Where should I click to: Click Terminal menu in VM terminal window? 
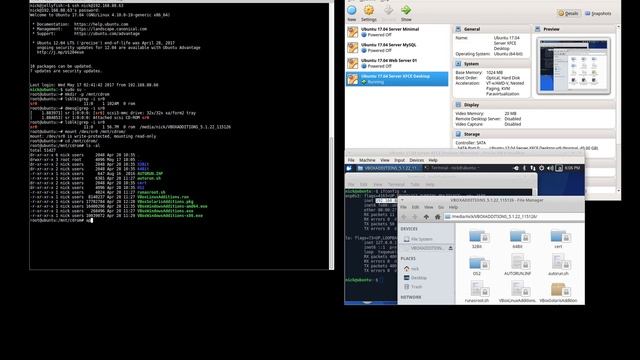click(x=396, y=184)
